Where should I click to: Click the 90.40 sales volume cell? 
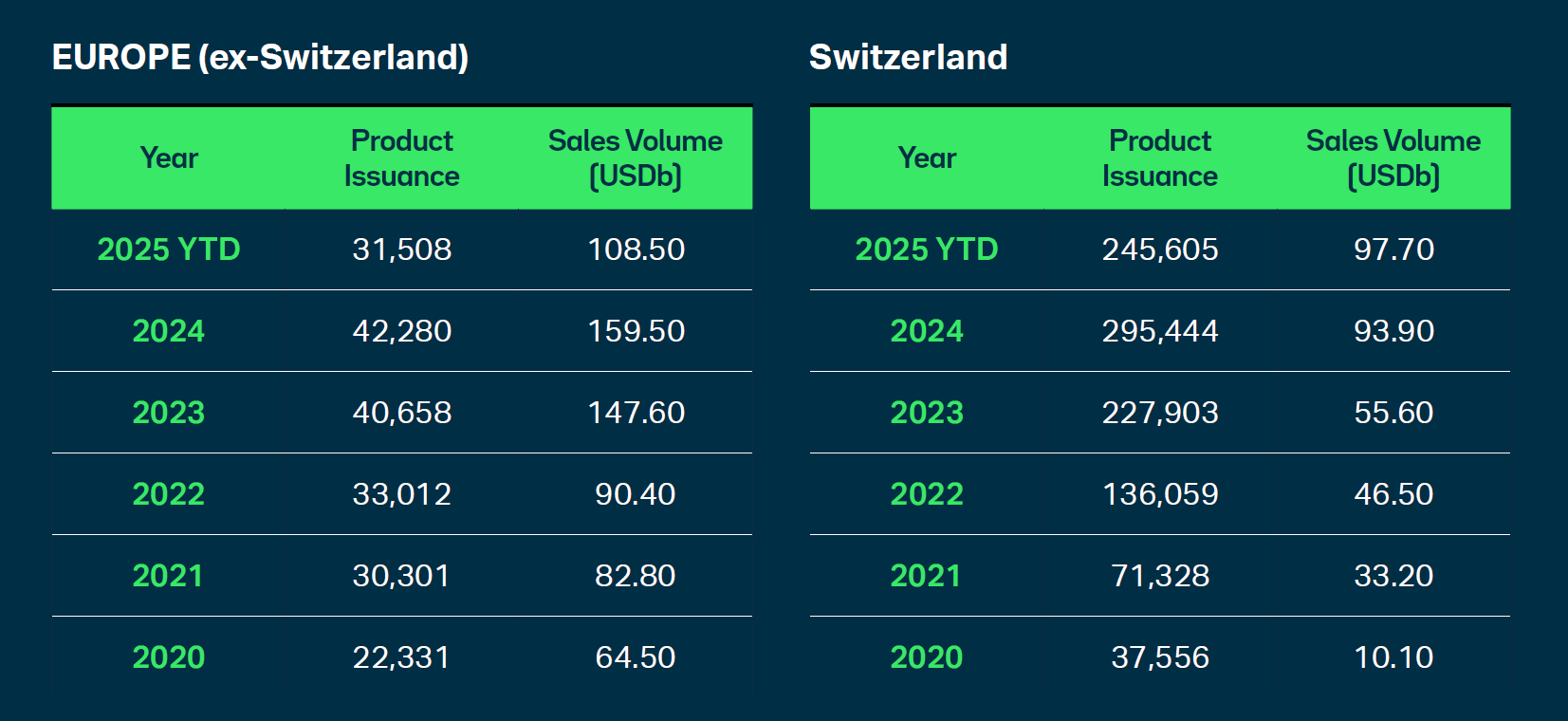pyautogui.click(x=635, y=493)
